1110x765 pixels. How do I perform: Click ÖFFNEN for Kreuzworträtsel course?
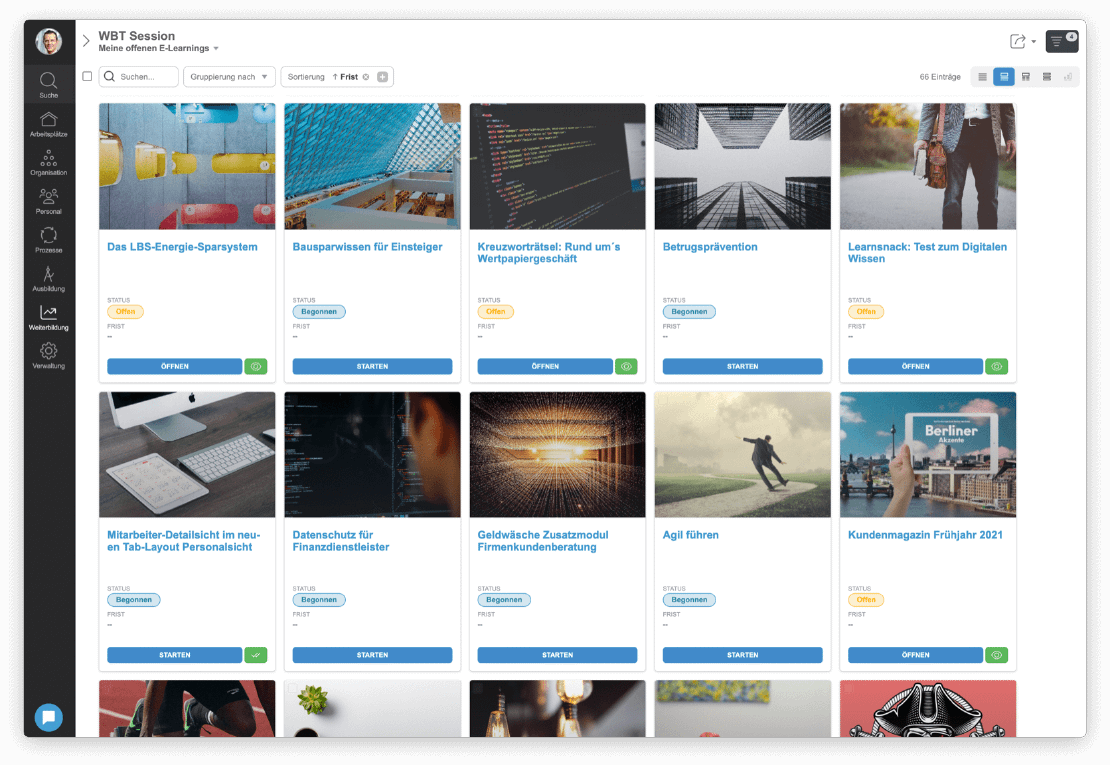pos(545,367)
